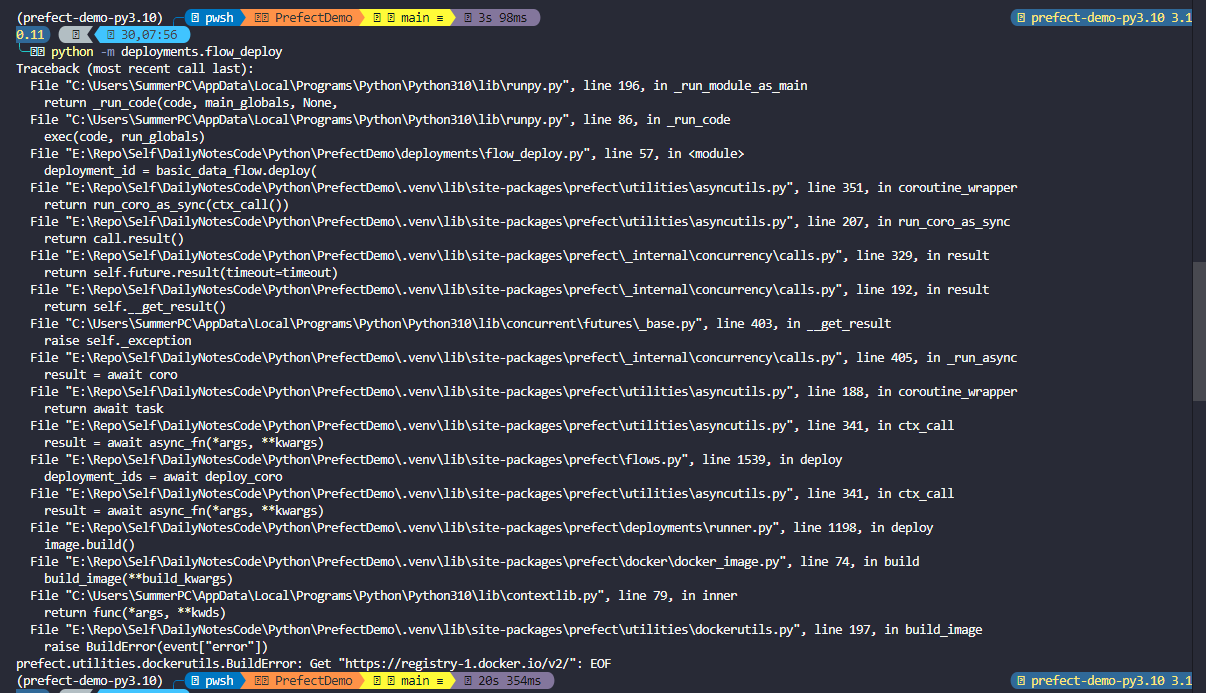Click the 'Traceback (most recent call last):' line

[135, 68]
